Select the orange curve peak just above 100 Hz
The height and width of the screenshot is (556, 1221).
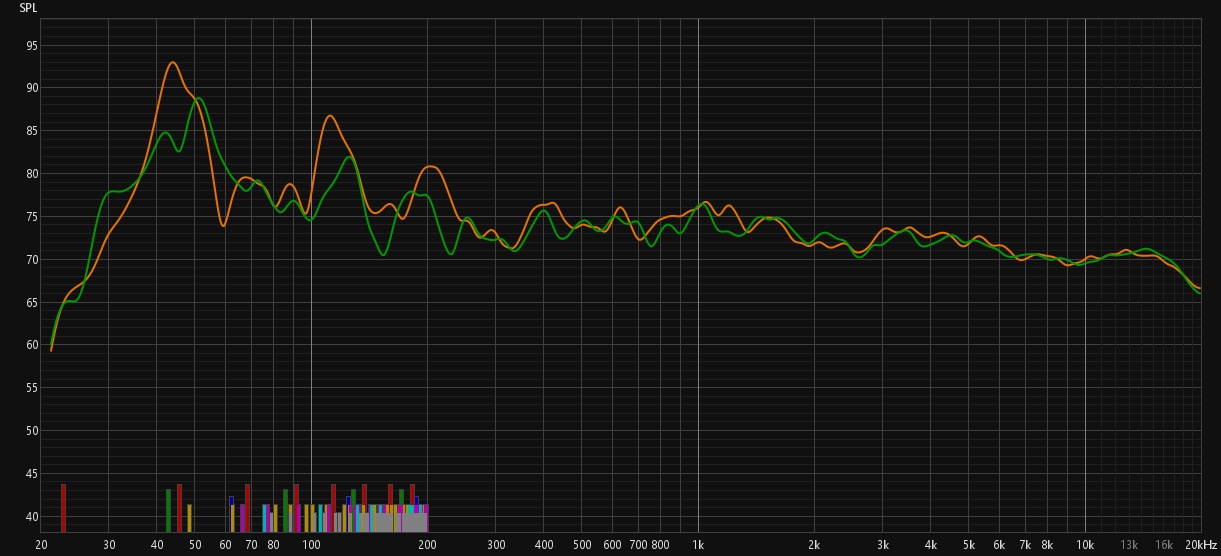[x=329, y=116]
